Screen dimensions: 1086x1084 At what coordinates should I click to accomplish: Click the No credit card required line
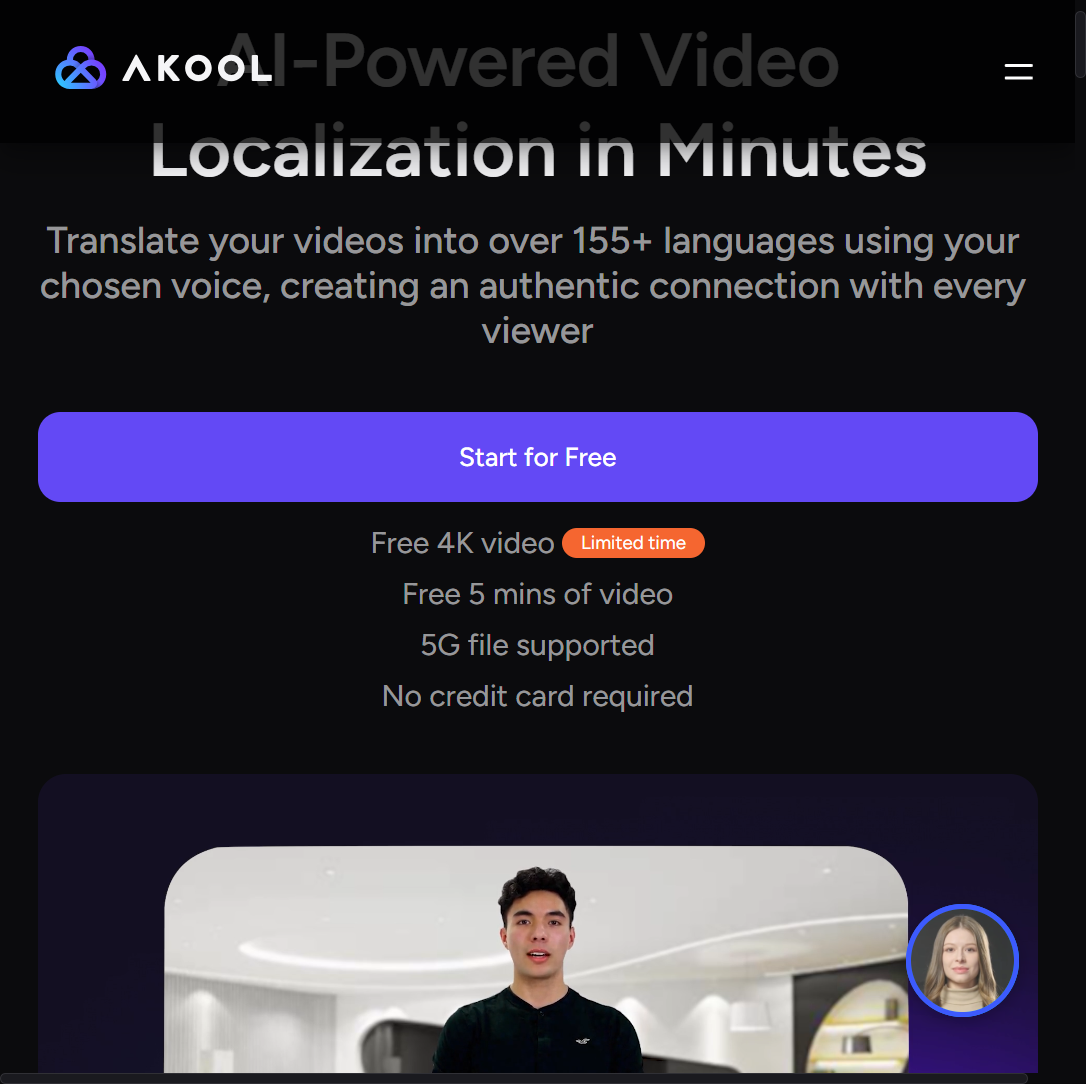tap(537, 696)
